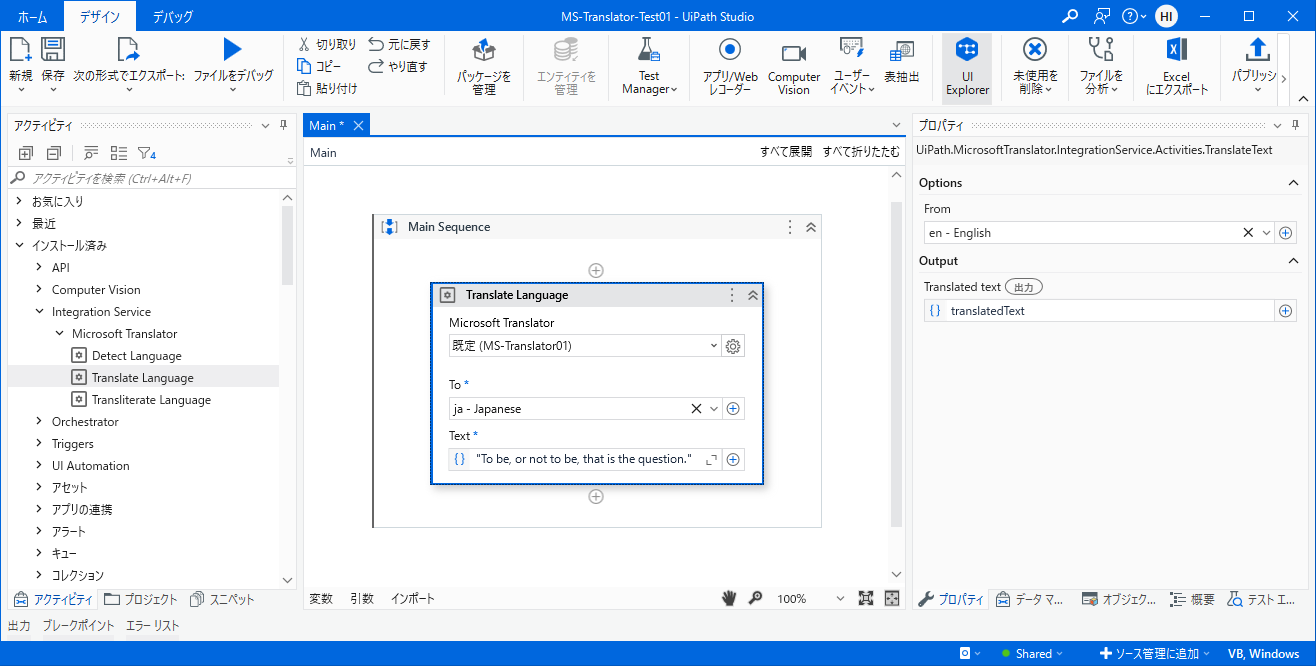The image size is (1316, 666).
Task: Collapse all activities tree icon
Action: pyautogui.click(x=53, y=153)
